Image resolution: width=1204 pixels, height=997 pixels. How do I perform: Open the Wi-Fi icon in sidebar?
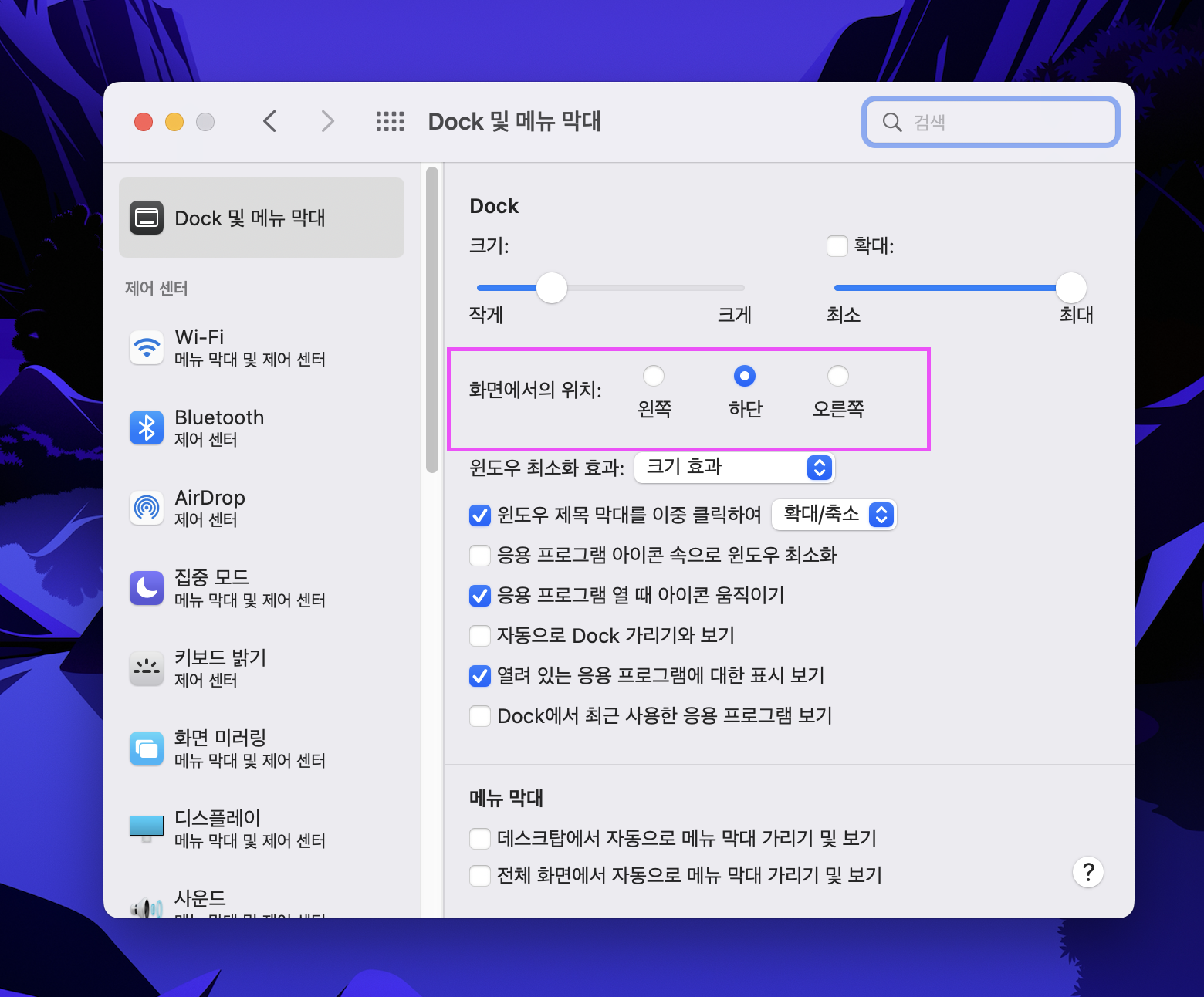147,347
